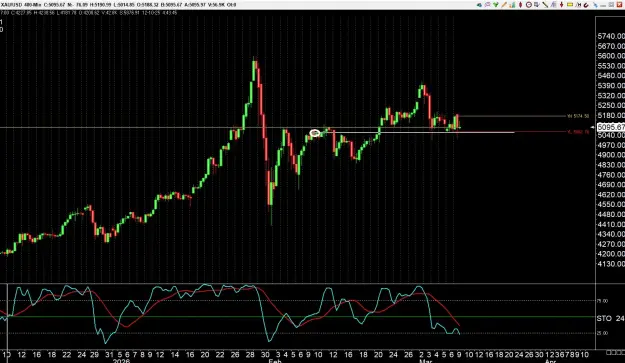Select the yellow rectangle highlight tool
Viewport: 625px width, 363px height.
570,4
